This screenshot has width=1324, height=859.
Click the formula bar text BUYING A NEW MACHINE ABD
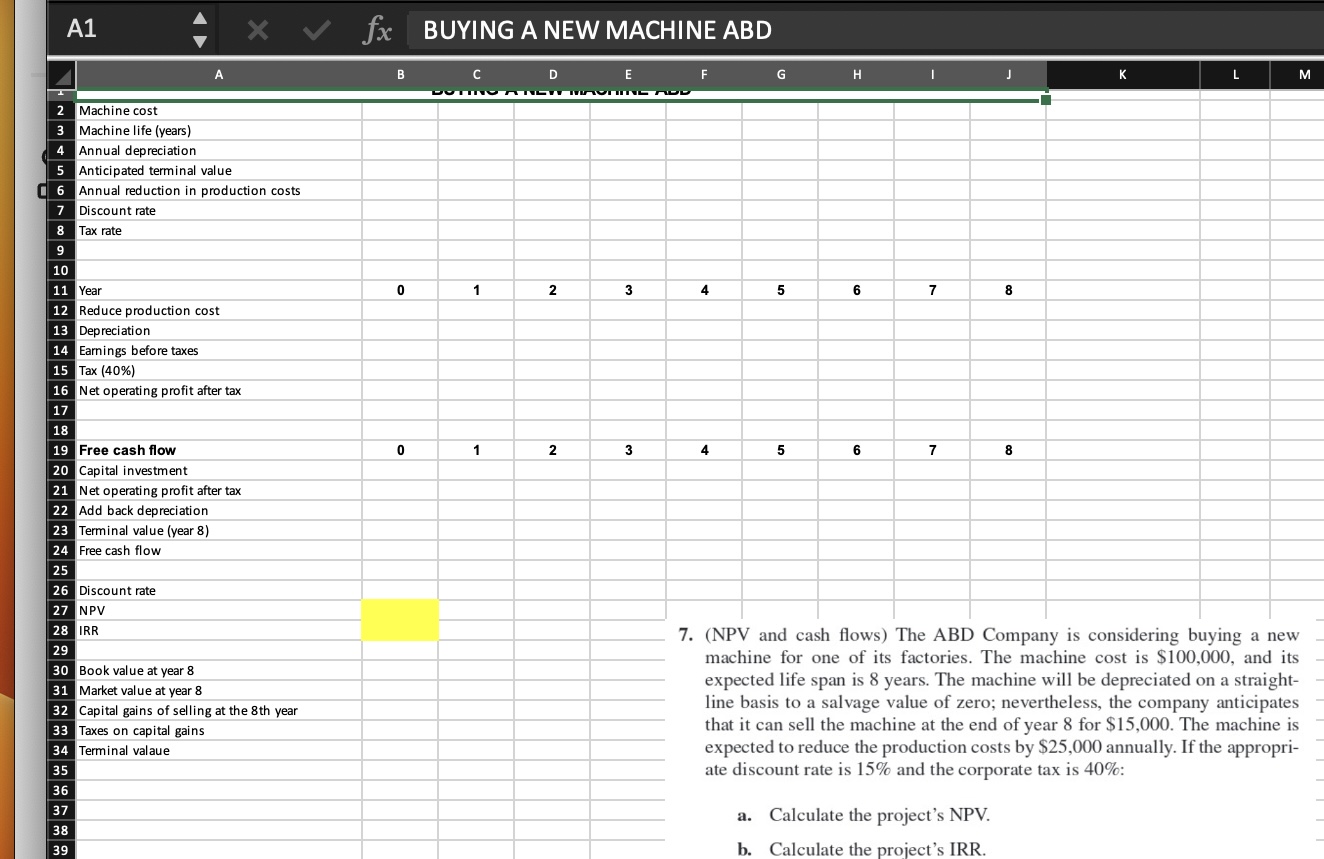[598, 30]
